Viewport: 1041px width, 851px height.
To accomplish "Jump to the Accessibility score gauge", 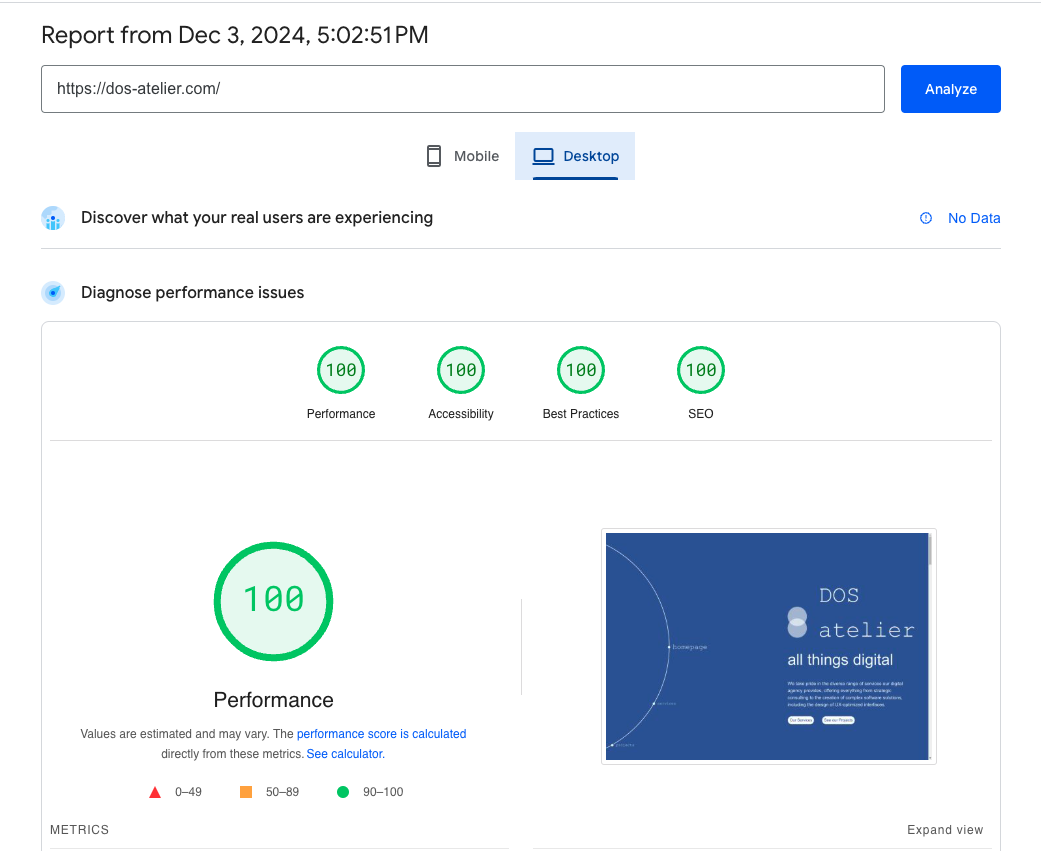I will pos(461,370).
